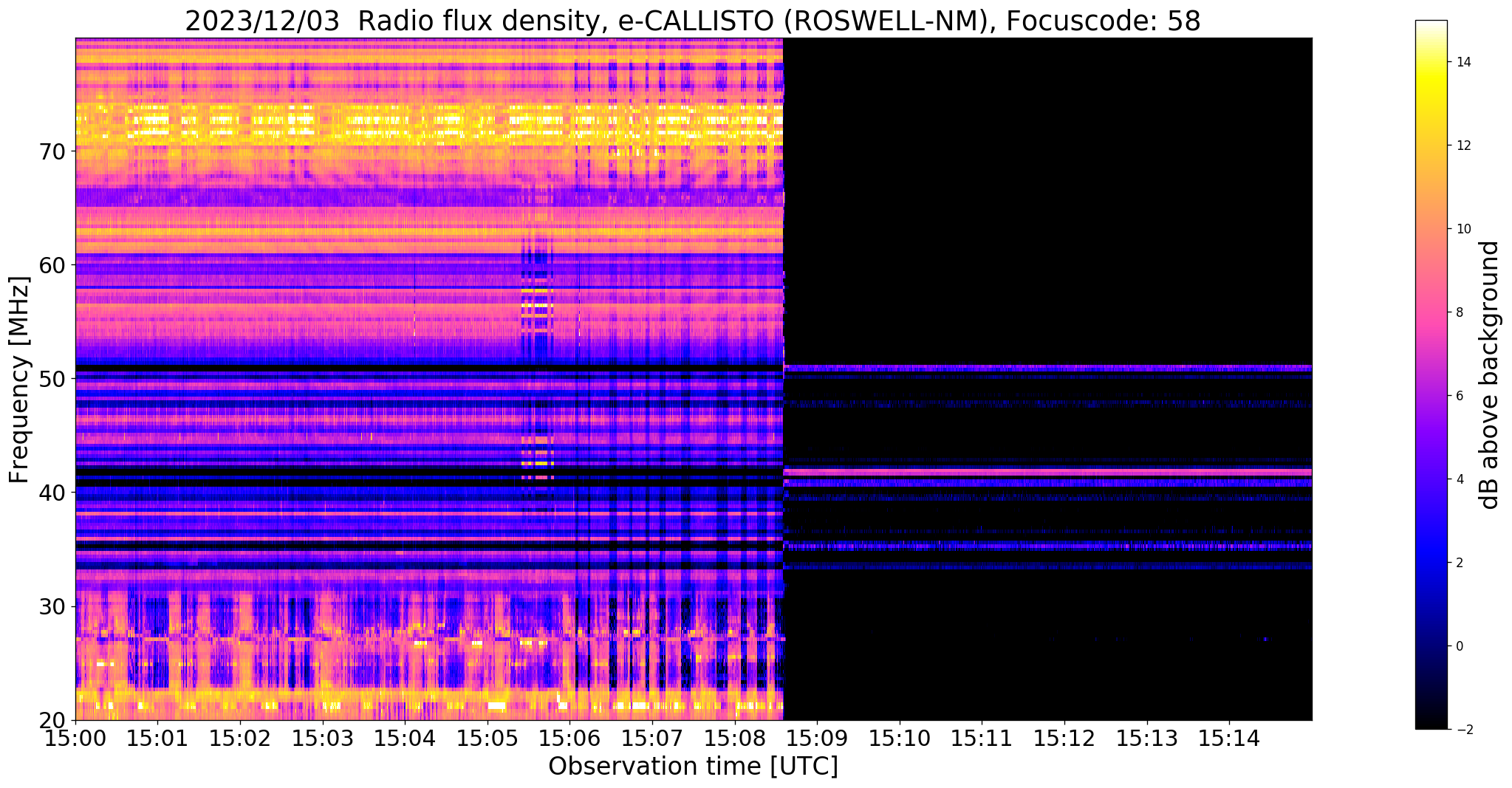1512x788 pixels.
Task: Click the colorbar tick value 14
Action: (x=1463, y=62)
